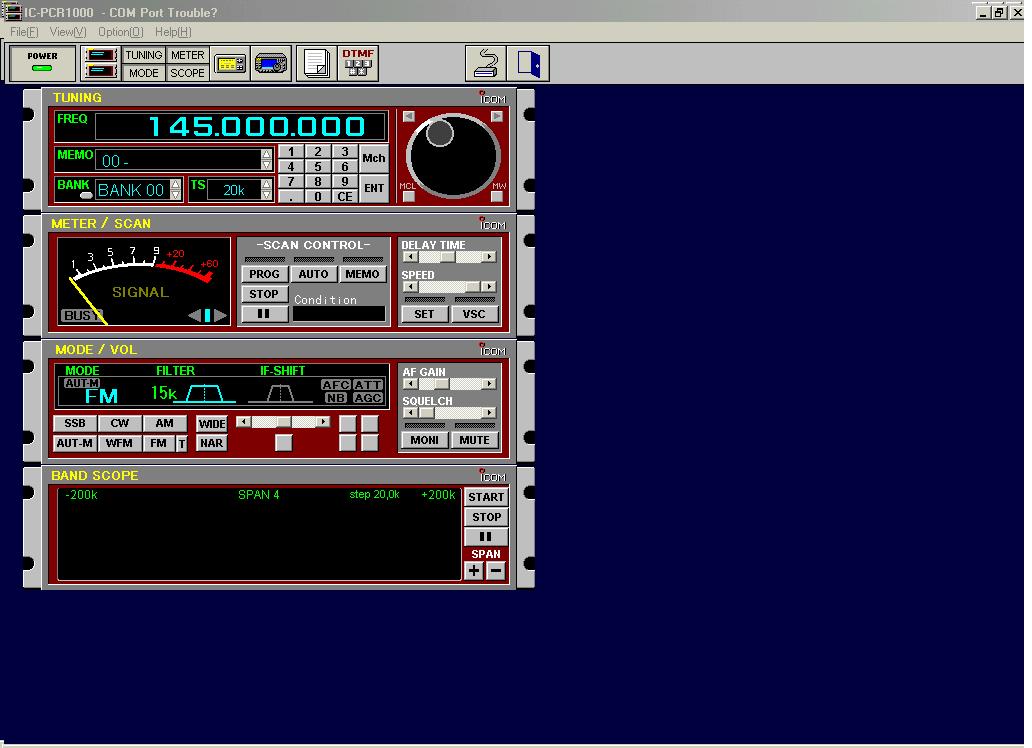Click Squelch slider left arrow
Screen dimensions: 1032x748
tap(411, 413)
